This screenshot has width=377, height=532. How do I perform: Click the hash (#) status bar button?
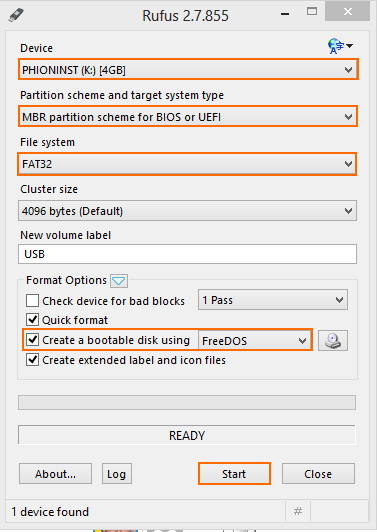point(298,511)
